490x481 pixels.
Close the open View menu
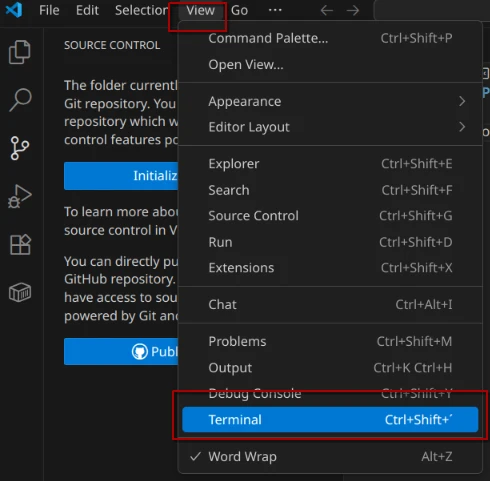200,10
